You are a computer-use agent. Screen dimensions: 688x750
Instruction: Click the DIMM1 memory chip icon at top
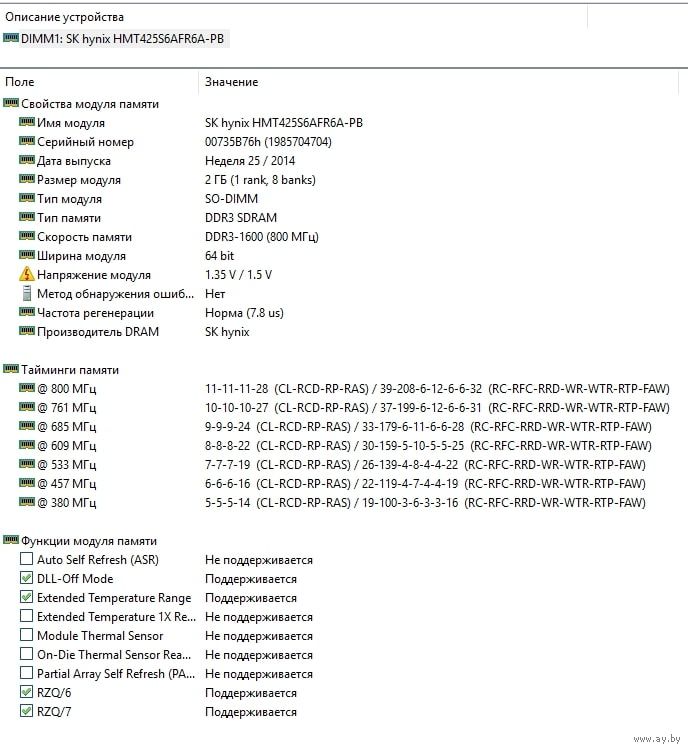click(x=11, y=38)
